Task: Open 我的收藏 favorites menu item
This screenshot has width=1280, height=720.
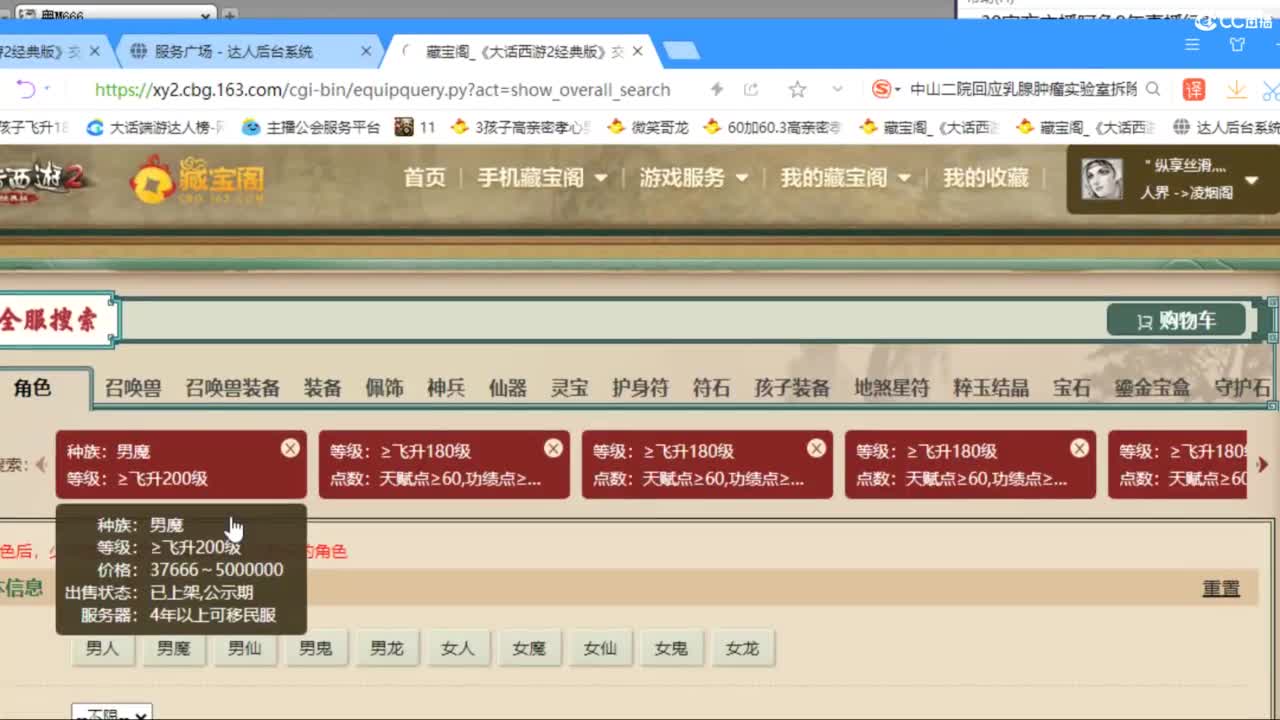Action: pos(985,177)
